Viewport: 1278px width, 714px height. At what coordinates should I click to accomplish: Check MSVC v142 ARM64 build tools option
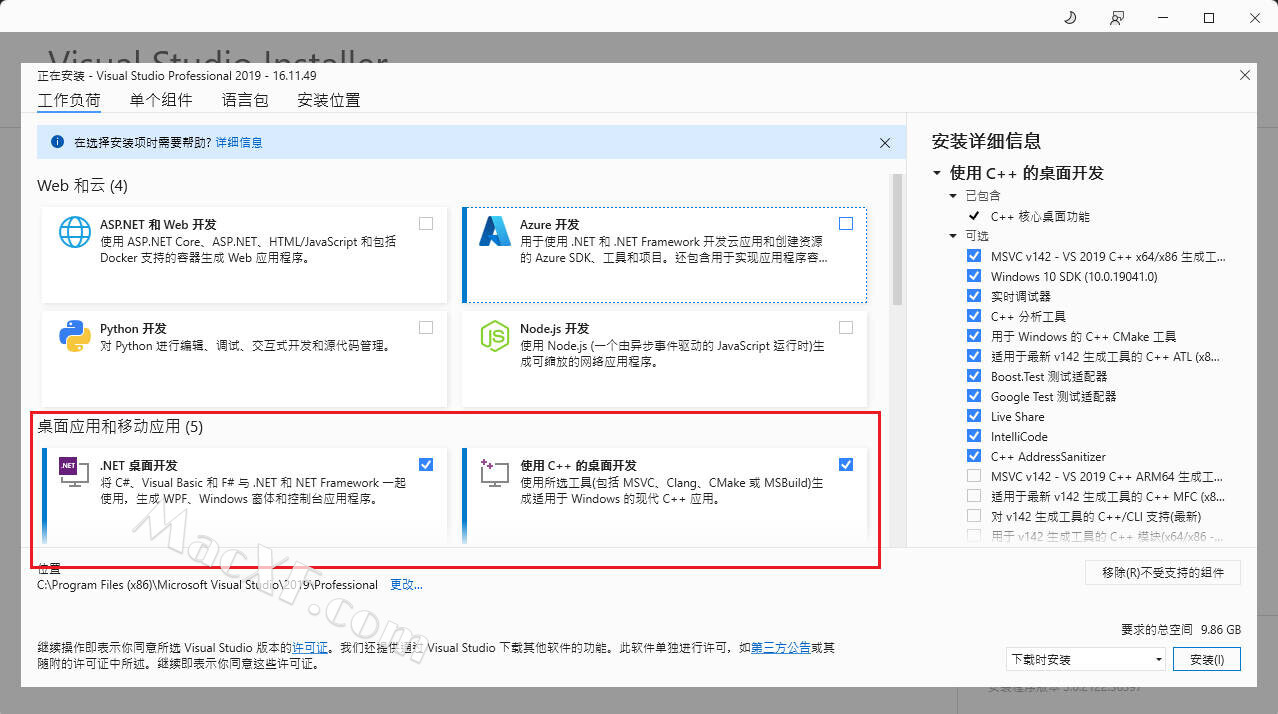[974, 476]
